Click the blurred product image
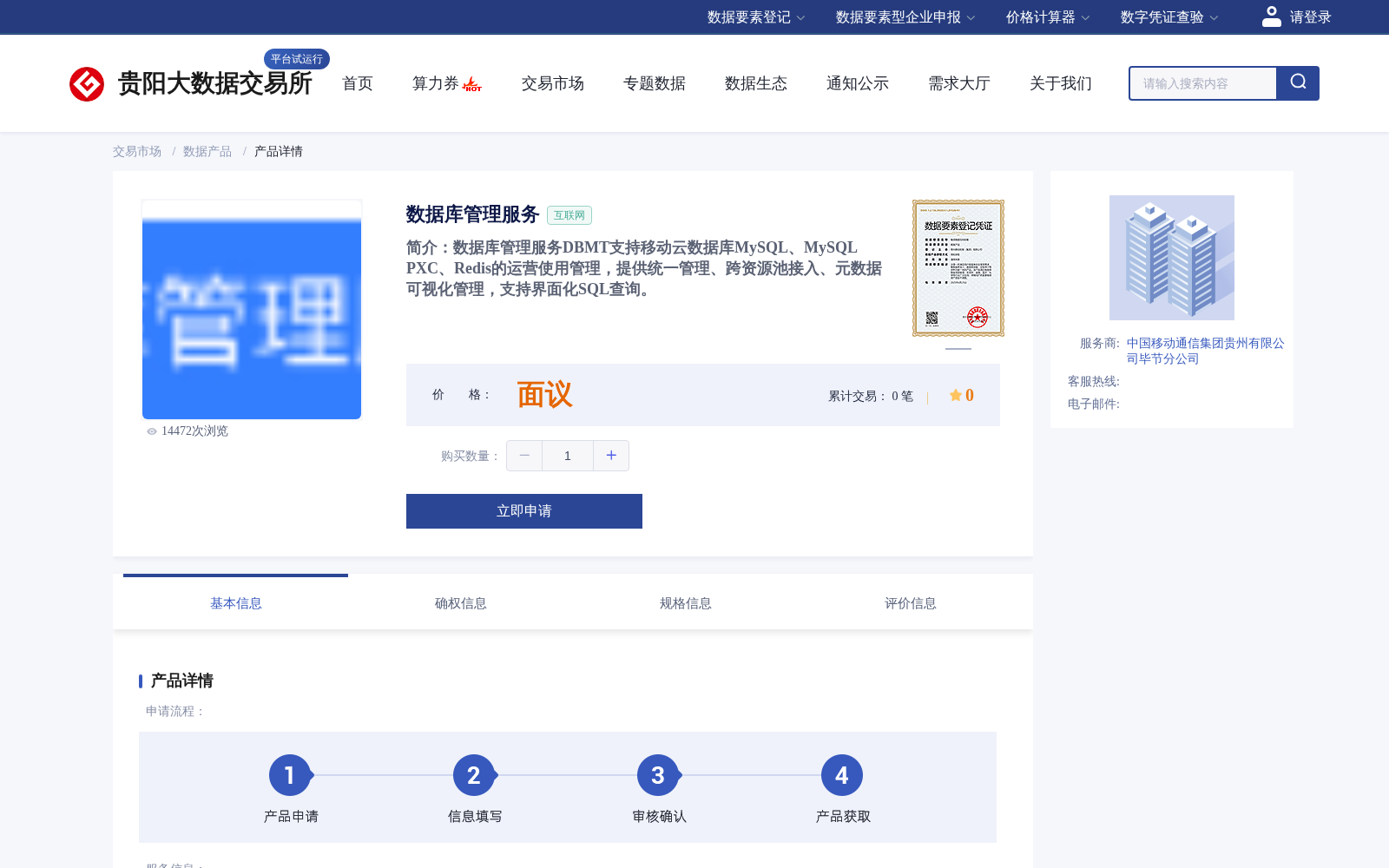1389x868 pixels. coord(252,310)
